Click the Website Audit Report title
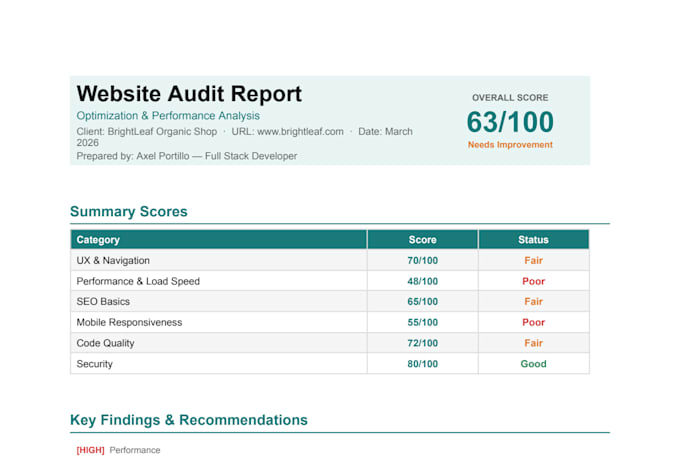The width and height of the screenshot is (680, 459). (x=189, y=94)
